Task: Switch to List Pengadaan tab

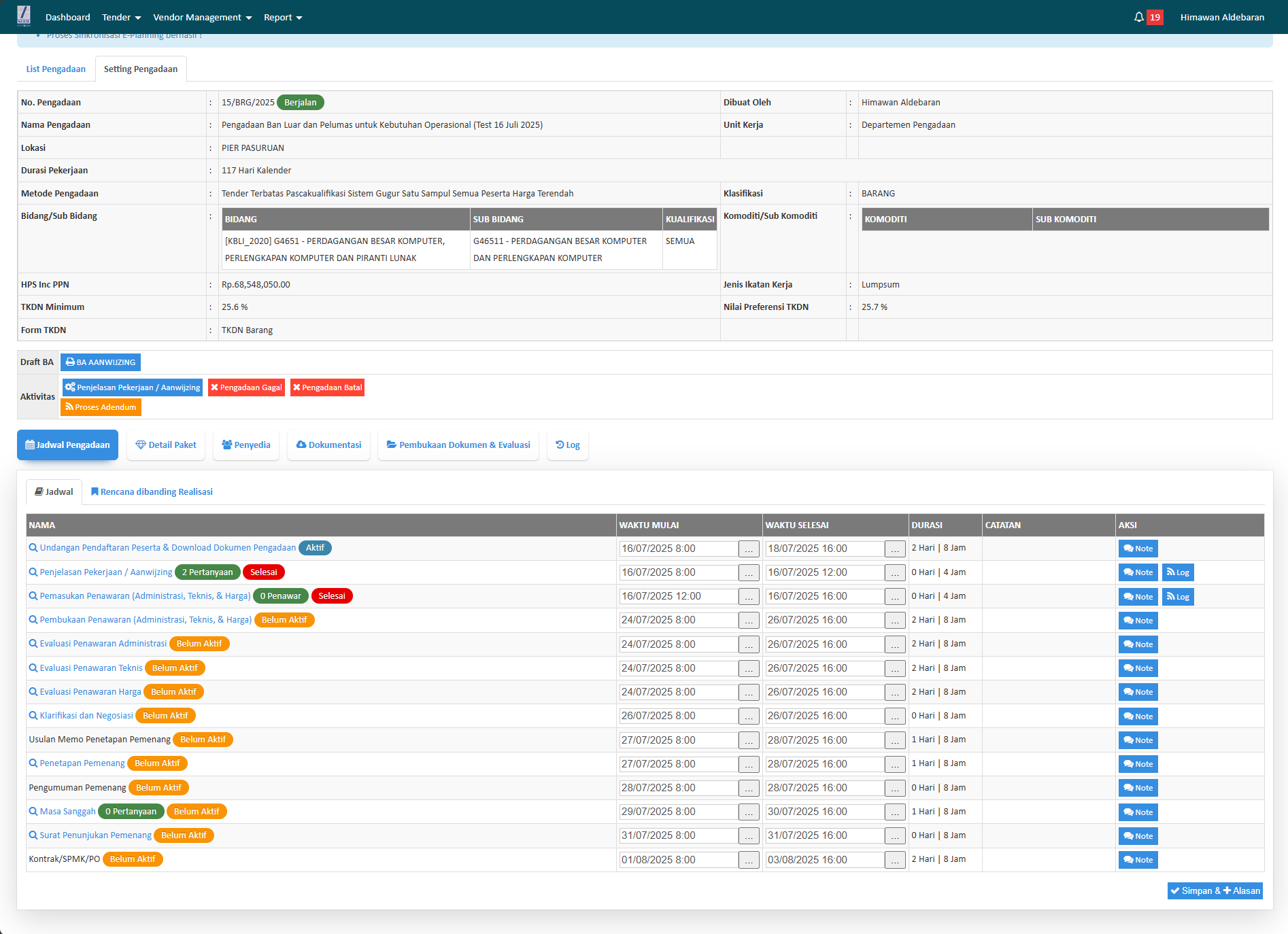Action: point(56,69)
